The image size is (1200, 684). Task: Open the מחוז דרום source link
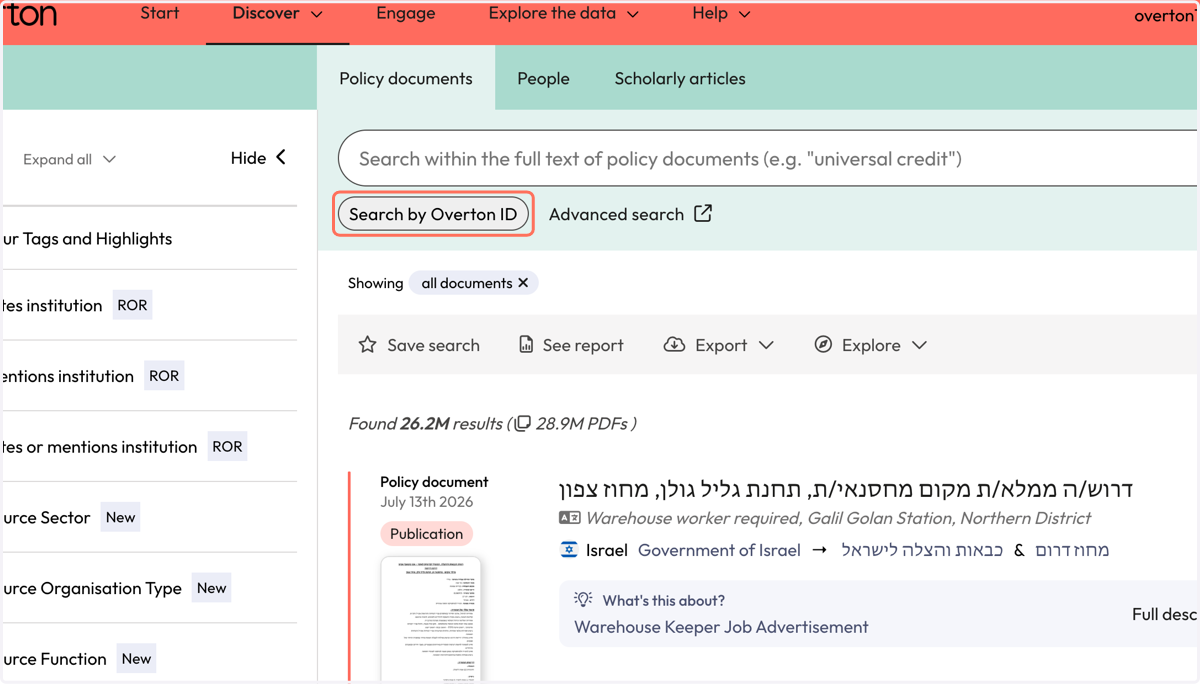click(x=1072, y=550)
